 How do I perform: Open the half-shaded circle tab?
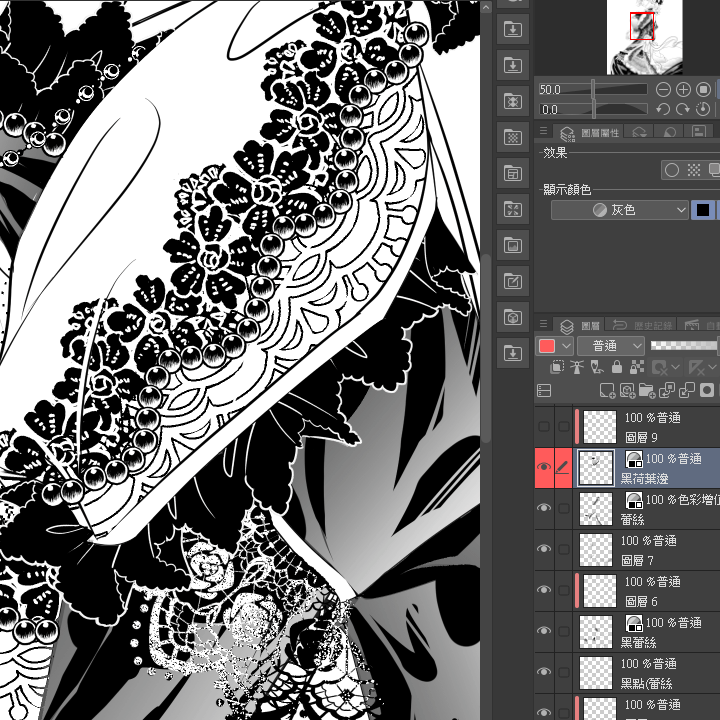[669, 132]
